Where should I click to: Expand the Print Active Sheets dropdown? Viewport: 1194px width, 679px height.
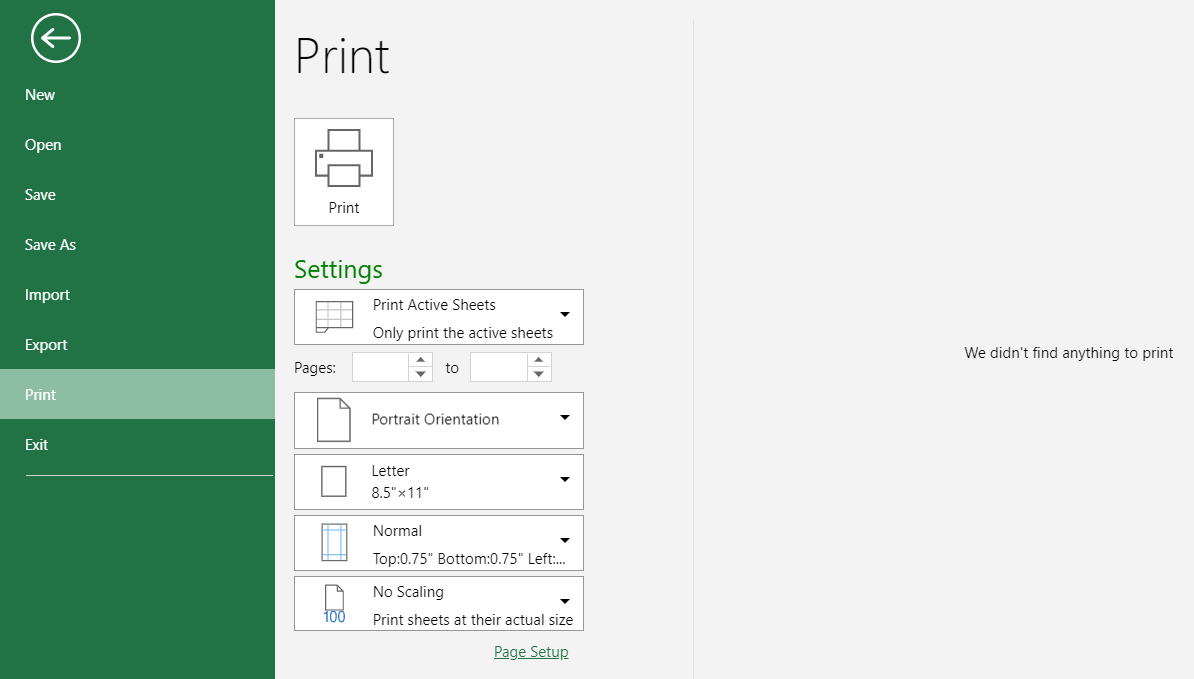click(565, 314)
